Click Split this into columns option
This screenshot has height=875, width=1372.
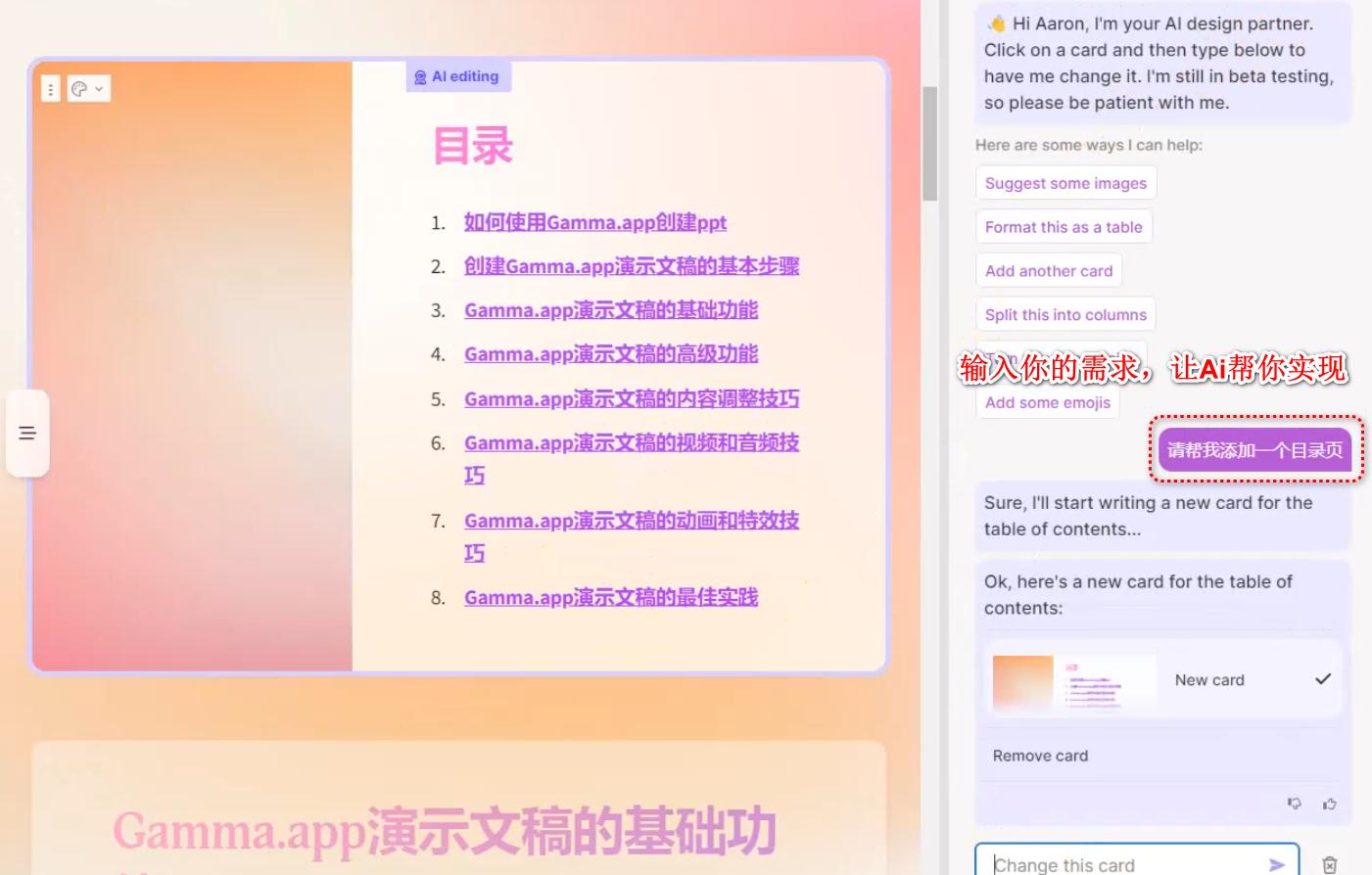tap(1064, 314)
